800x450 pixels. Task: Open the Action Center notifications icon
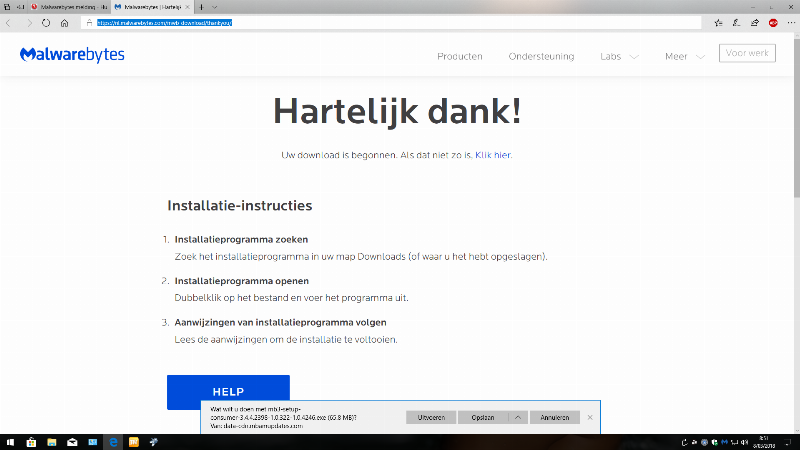(787, 442)
